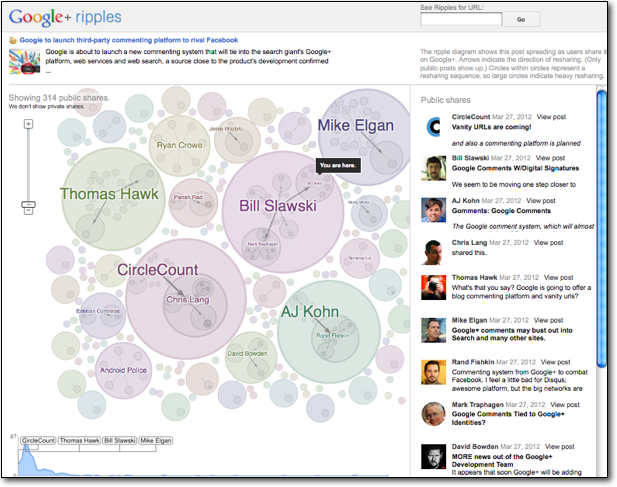The width and height of the screenshot is (617, 487).
Task: Open the shared post thumbnail image
Action: pos(24,60)
